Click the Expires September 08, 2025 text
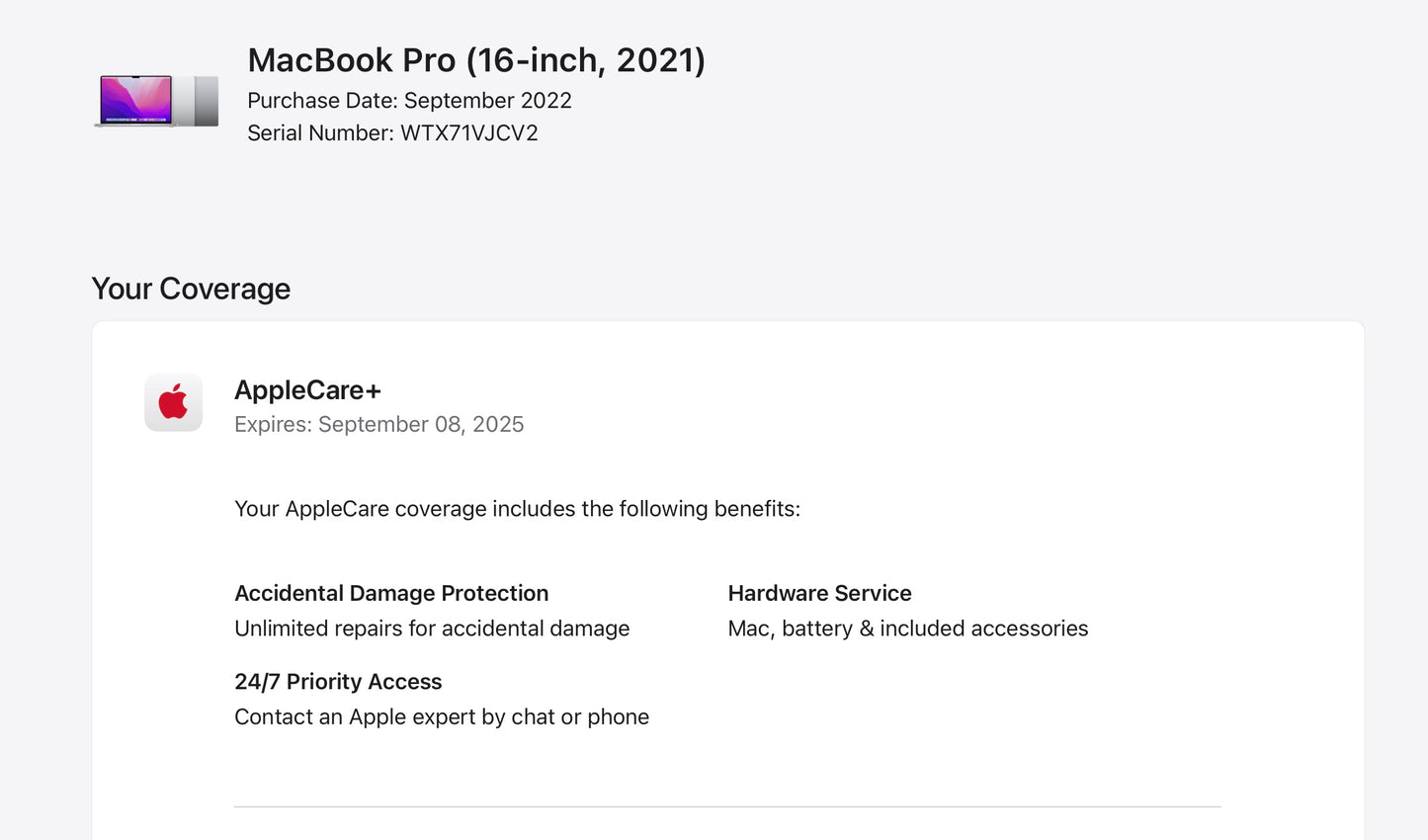The image size is (1428, 840). (x=378, y=425)
